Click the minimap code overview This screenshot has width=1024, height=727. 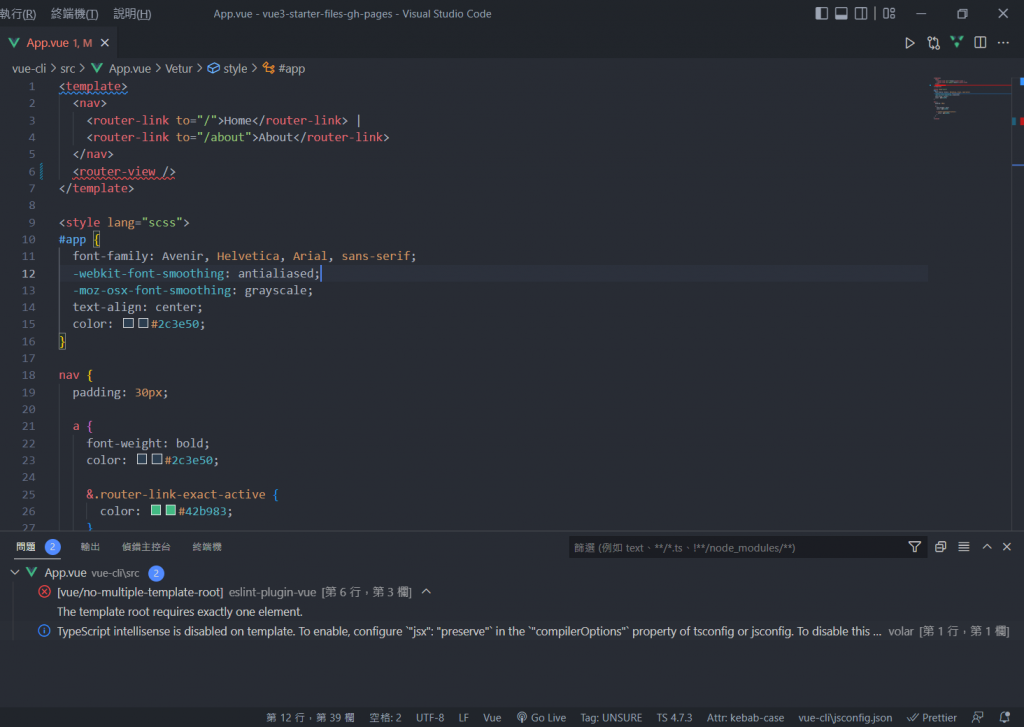click(969, 99)
